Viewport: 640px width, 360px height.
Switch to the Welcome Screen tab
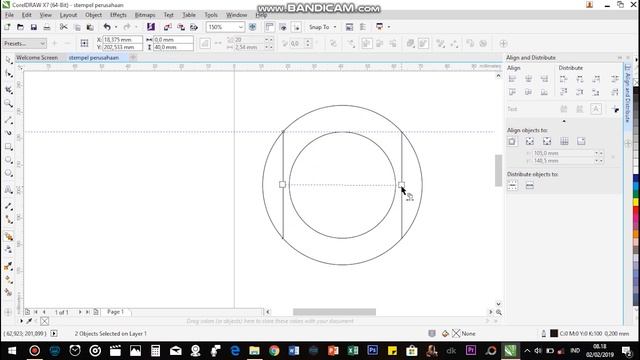(37, 58)
